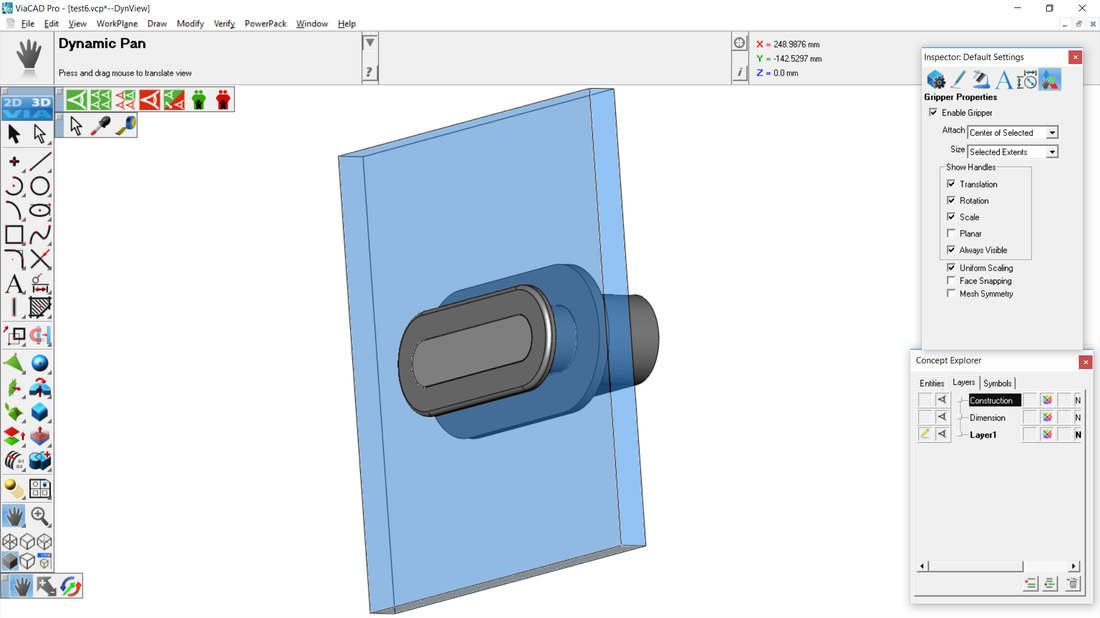Image resolution: width=1100 pixels, height=618 pixels.
Task: Expand the Dynamic Pan prompt dropdown arrow
Action: coord(370,43)
